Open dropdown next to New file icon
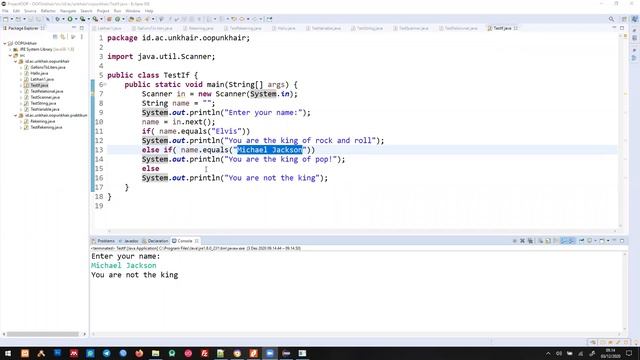 pyautogui.click(x=11, y=19)
